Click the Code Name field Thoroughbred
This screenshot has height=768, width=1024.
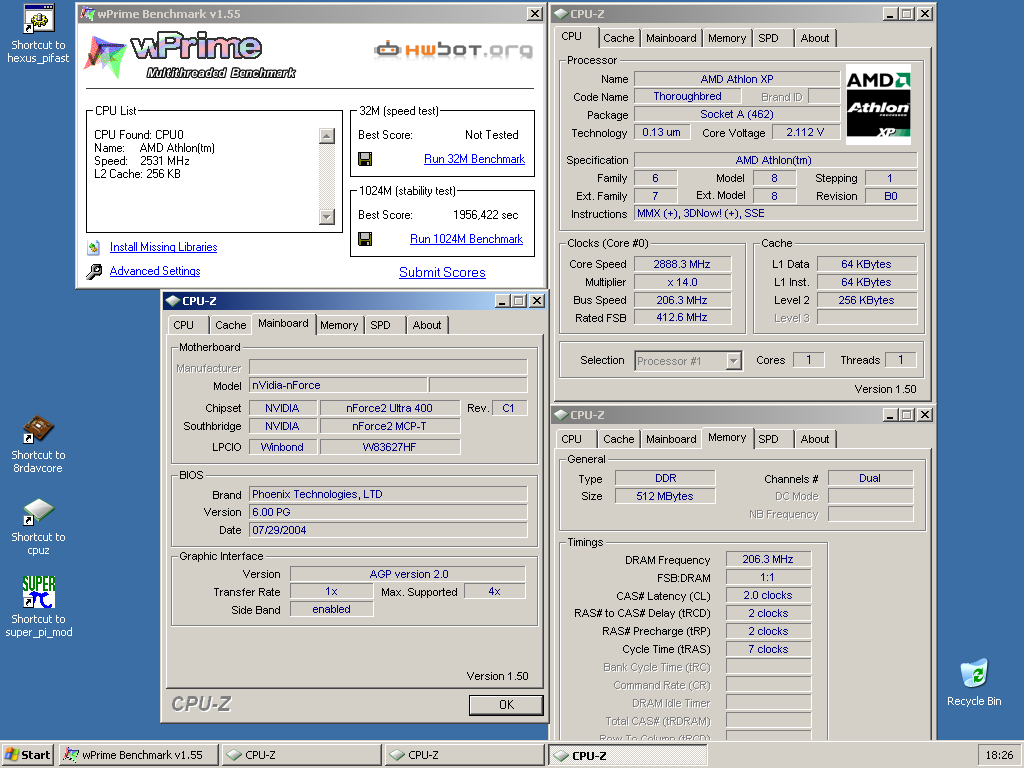tap(688, 96)
